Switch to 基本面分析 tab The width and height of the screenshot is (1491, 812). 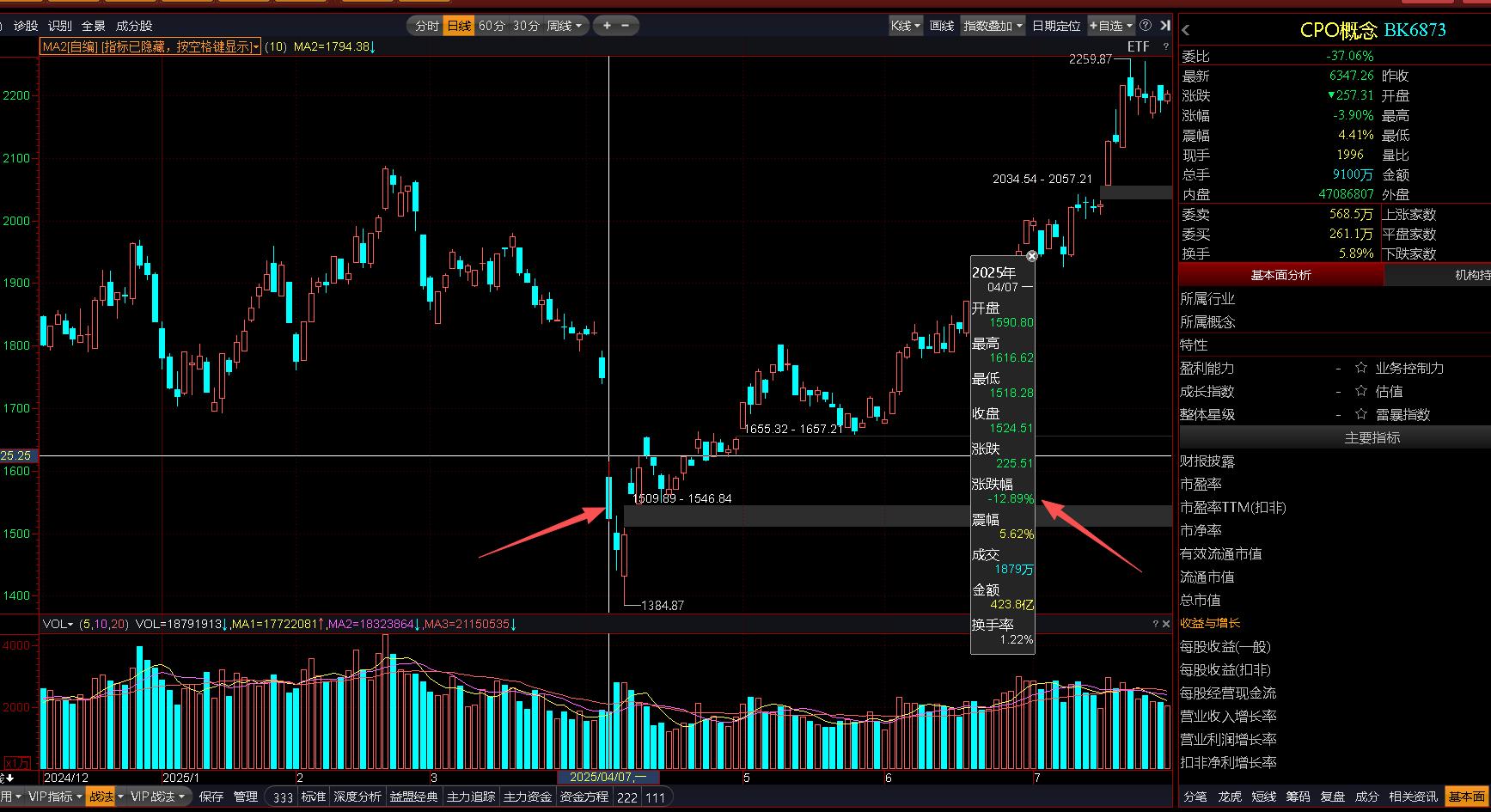[1280, 275]
